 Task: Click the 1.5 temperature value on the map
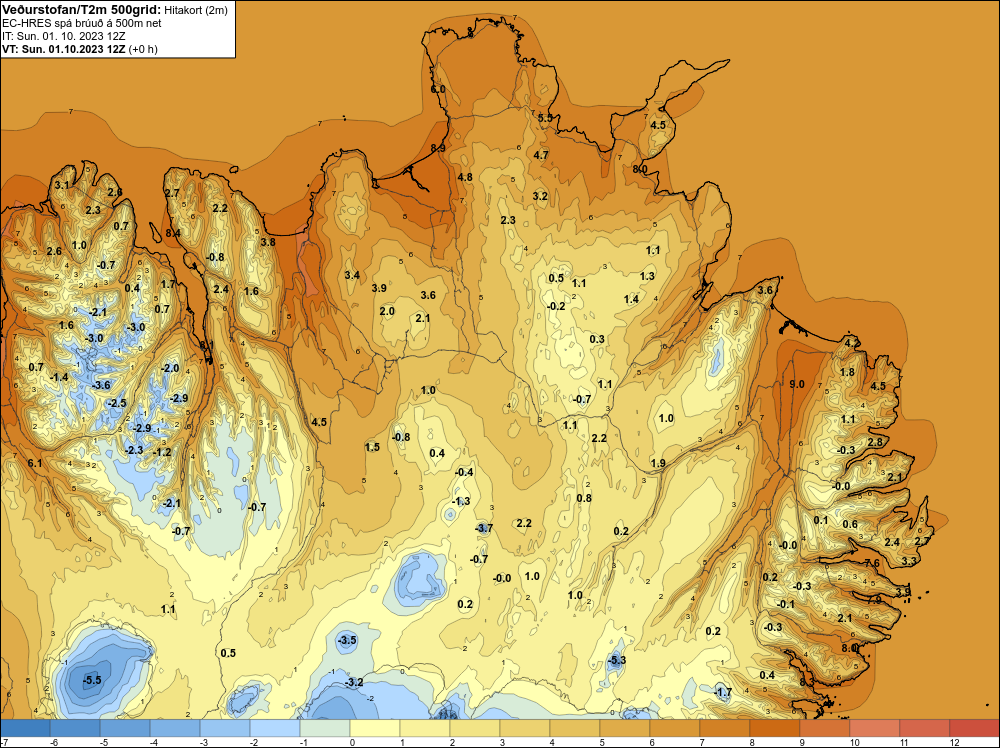tap(372, 448)
